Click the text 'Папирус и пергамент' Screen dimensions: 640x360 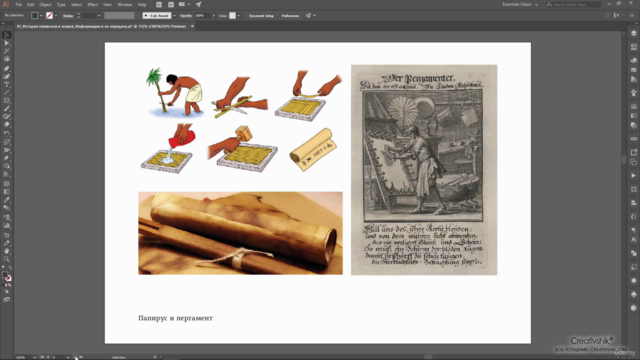[x=176, y=318]
